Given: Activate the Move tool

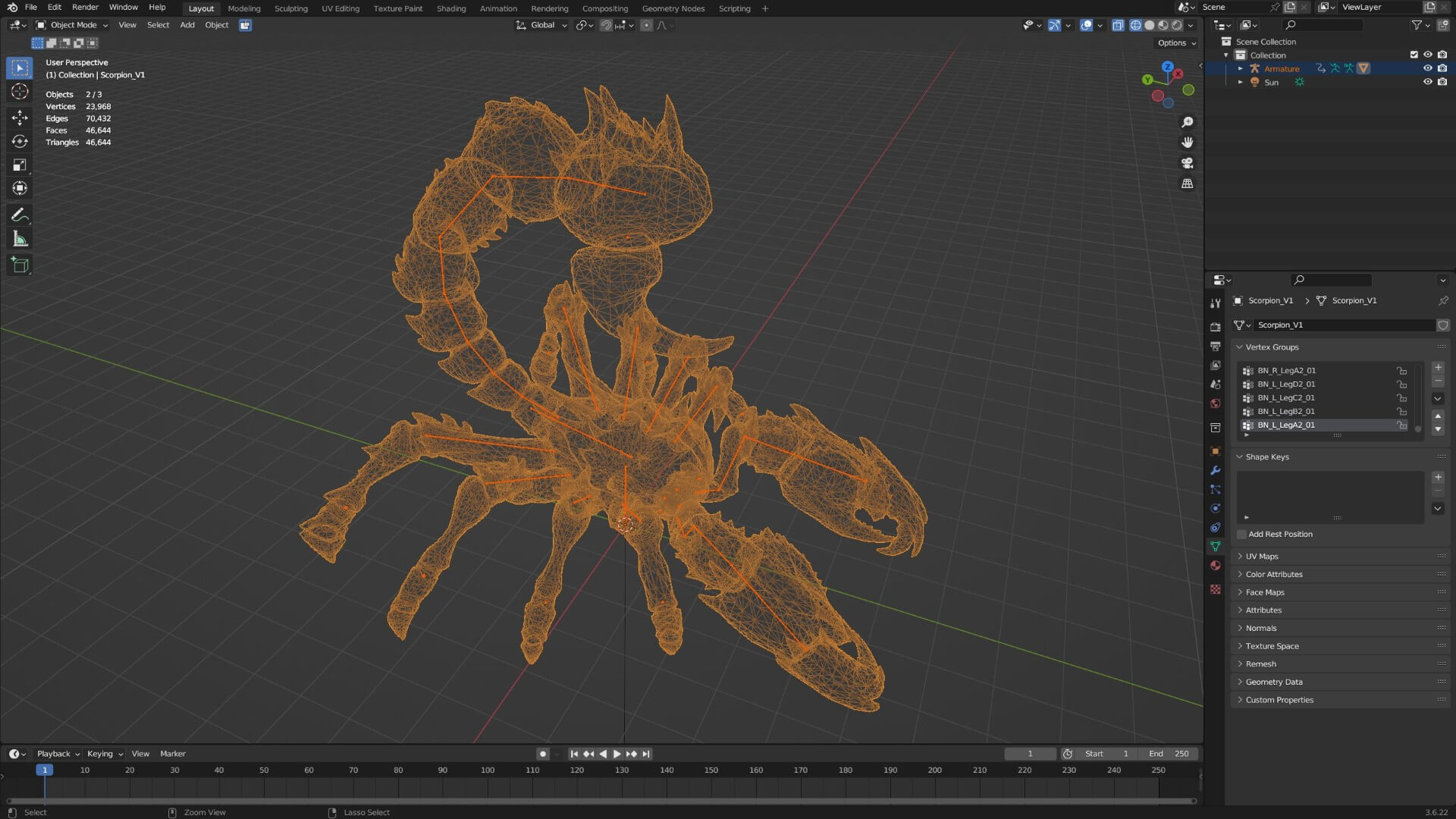Looking at the screenshot, I should [x=20, y=117].
